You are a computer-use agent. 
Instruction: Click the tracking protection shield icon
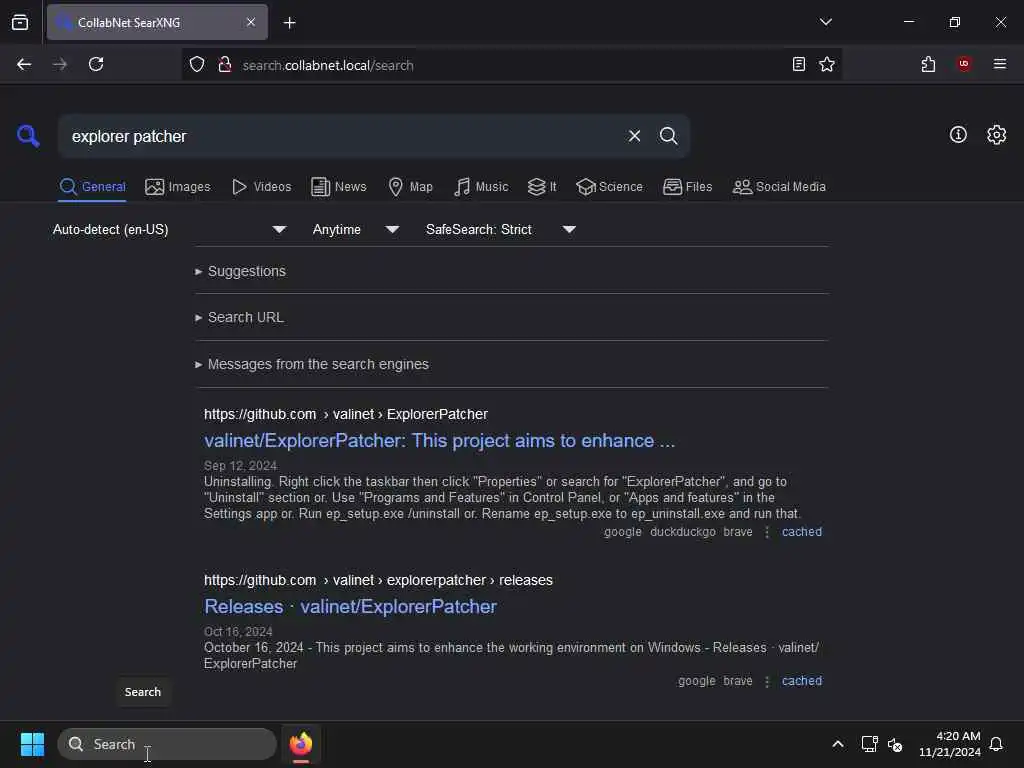tap(197, 65)
